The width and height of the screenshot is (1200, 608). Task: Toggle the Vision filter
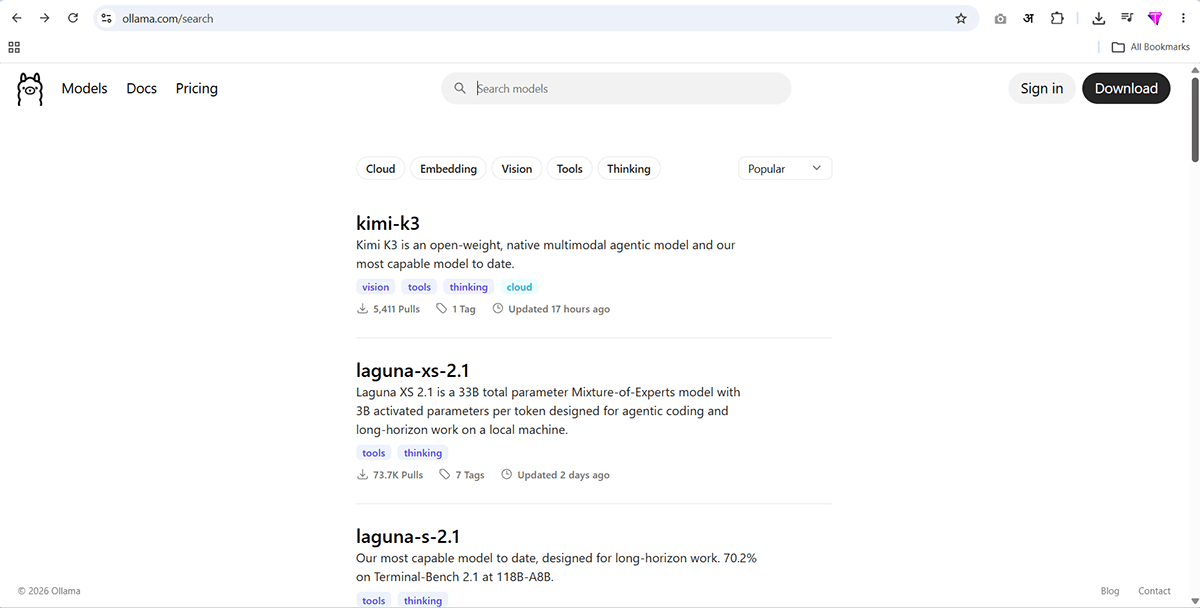click(x=517, y=169)
